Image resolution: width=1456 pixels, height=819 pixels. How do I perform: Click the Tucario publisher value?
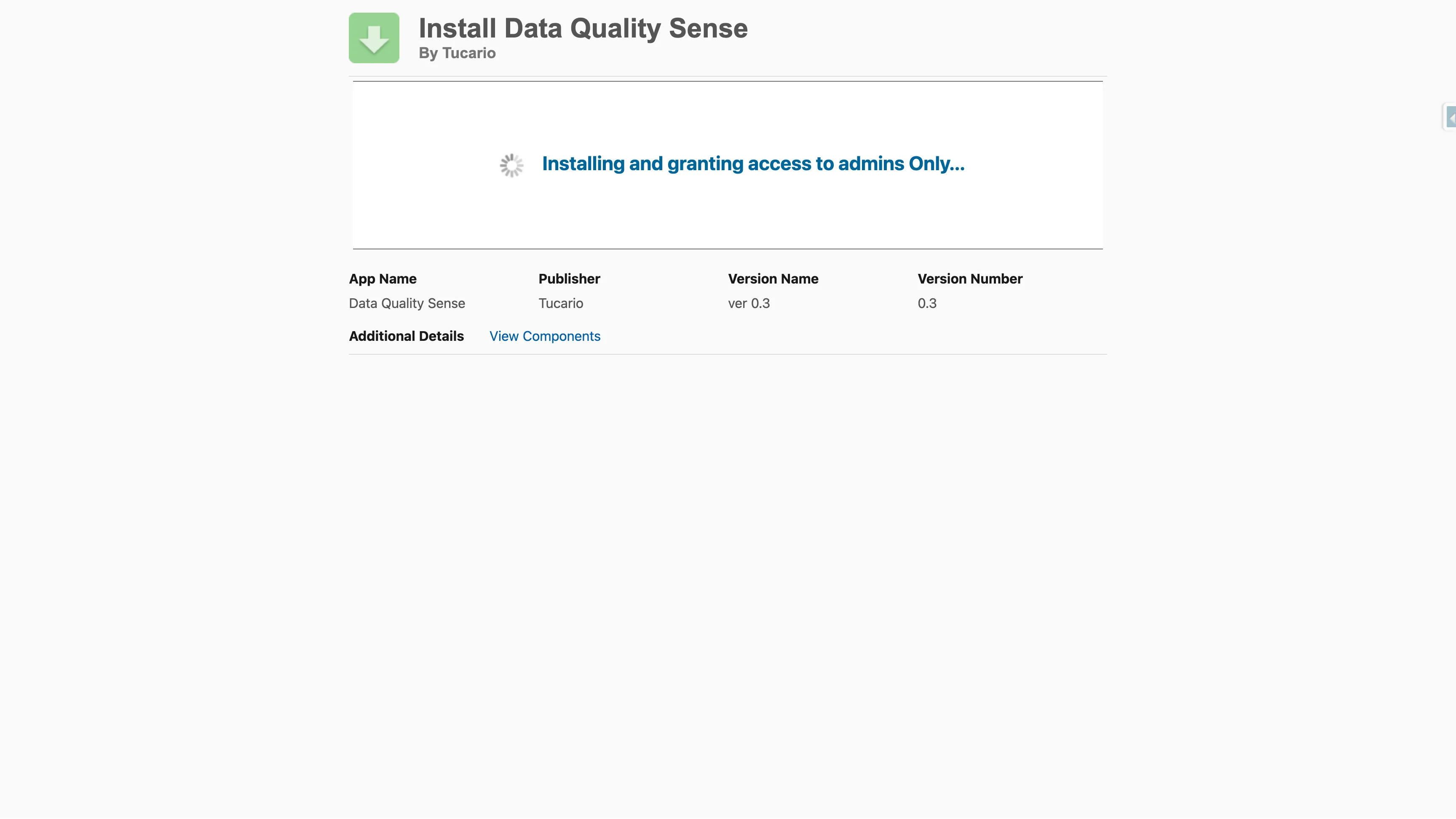[x=560, y=303]
